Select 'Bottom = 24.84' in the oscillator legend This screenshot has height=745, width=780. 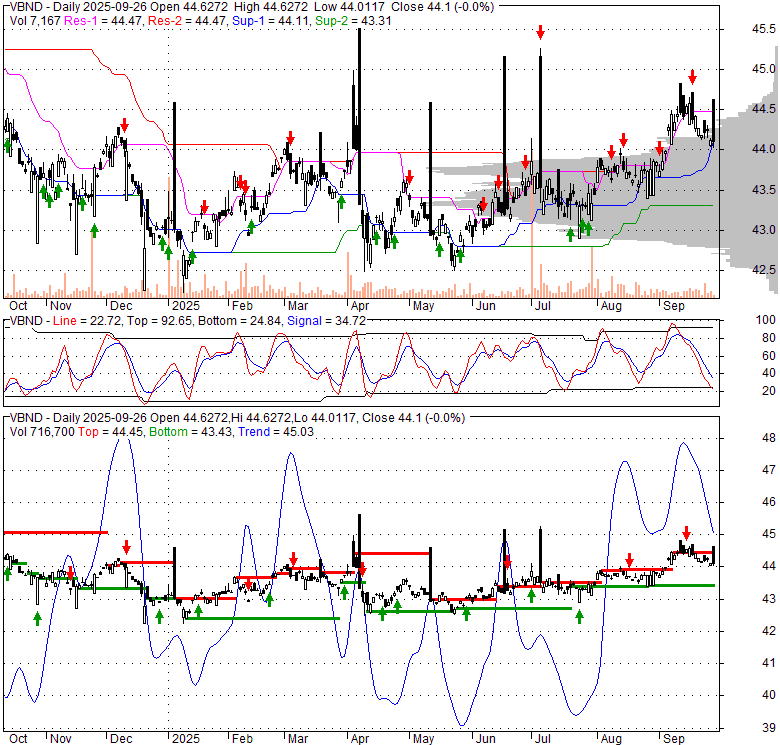tap(239, 321)
